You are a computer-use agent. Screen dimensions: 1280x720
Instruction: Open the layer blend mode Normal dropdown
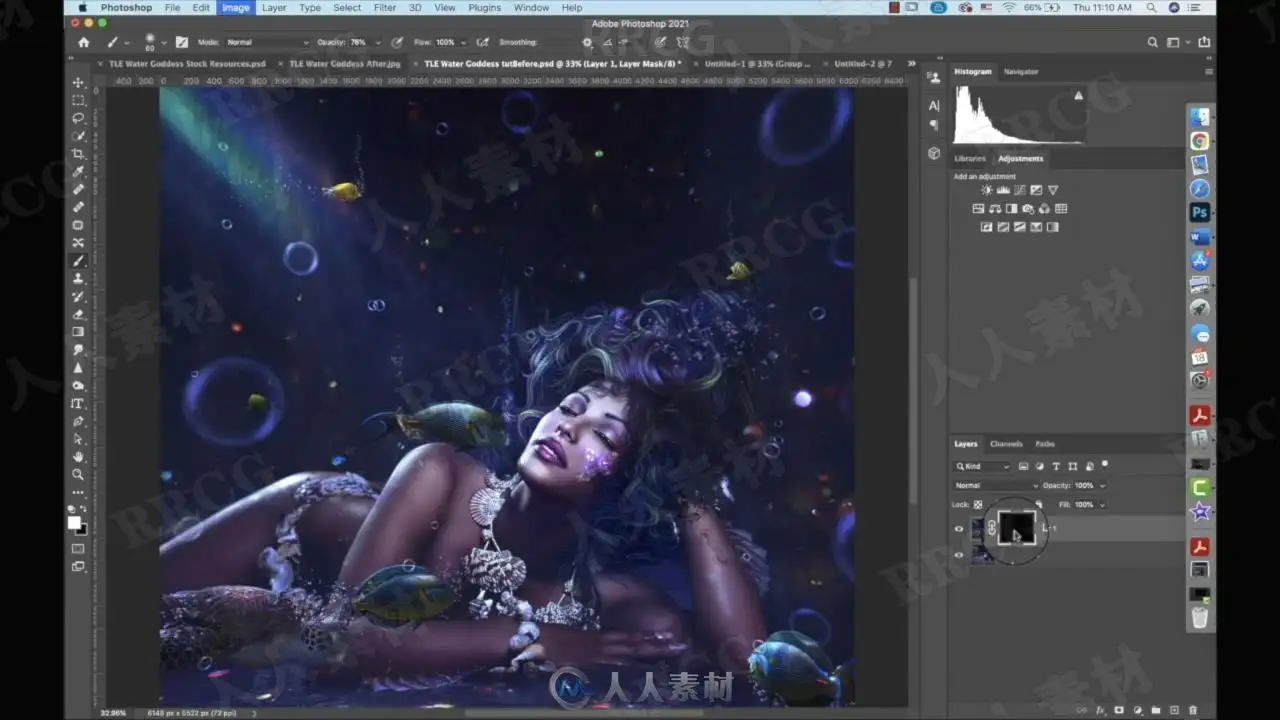coord(997,486)
